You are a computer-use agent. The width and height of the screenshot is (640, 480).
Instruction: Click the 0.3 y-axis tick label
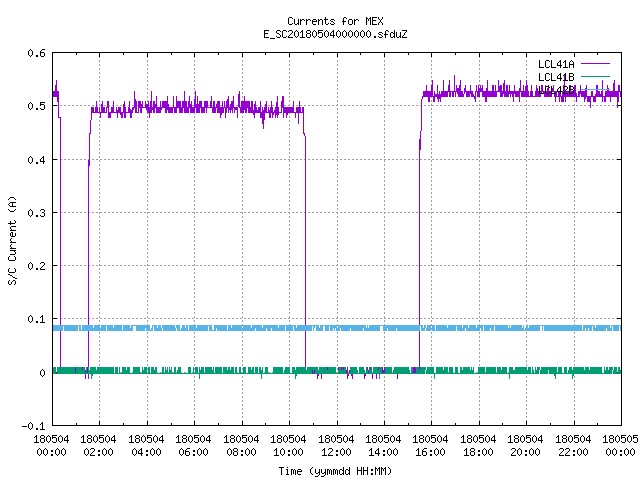pos(36,213)
